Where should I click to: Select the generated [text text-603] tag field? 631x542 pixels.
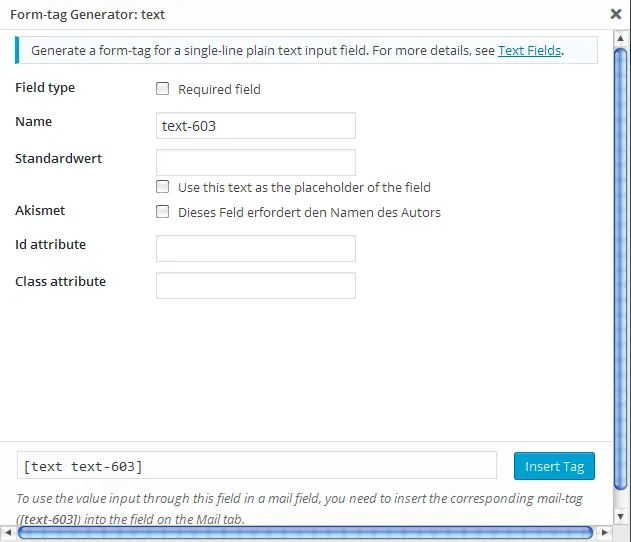257,465
